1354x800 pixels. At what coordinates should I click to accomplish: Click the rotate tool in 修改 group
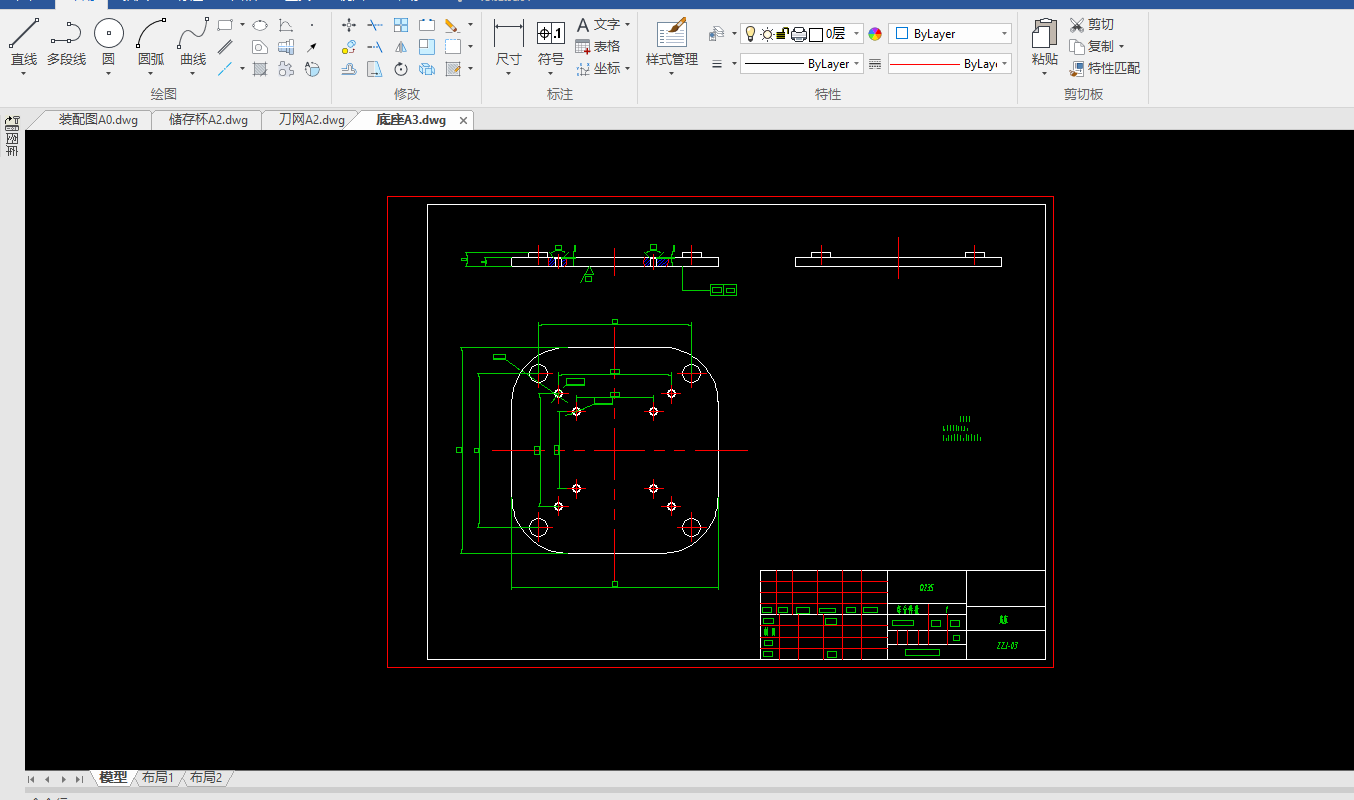pos(401,69)
